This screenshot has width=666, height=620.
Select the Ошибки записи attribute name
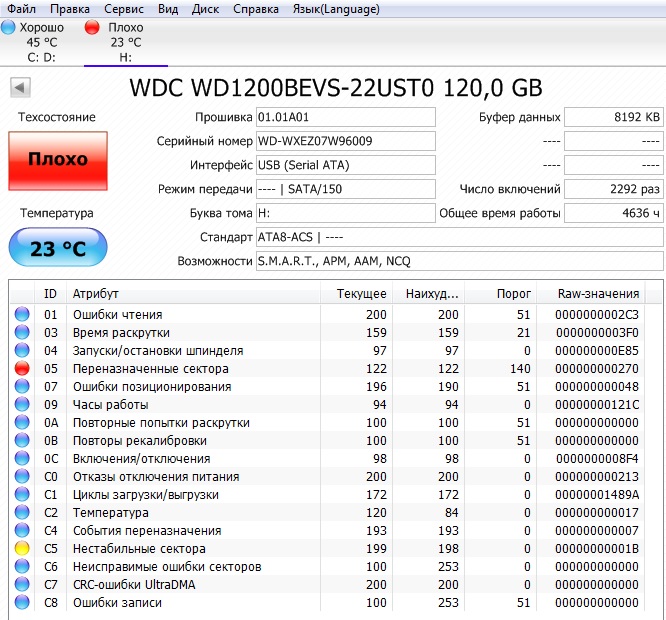pyautogui.click(x=117, y=603)
